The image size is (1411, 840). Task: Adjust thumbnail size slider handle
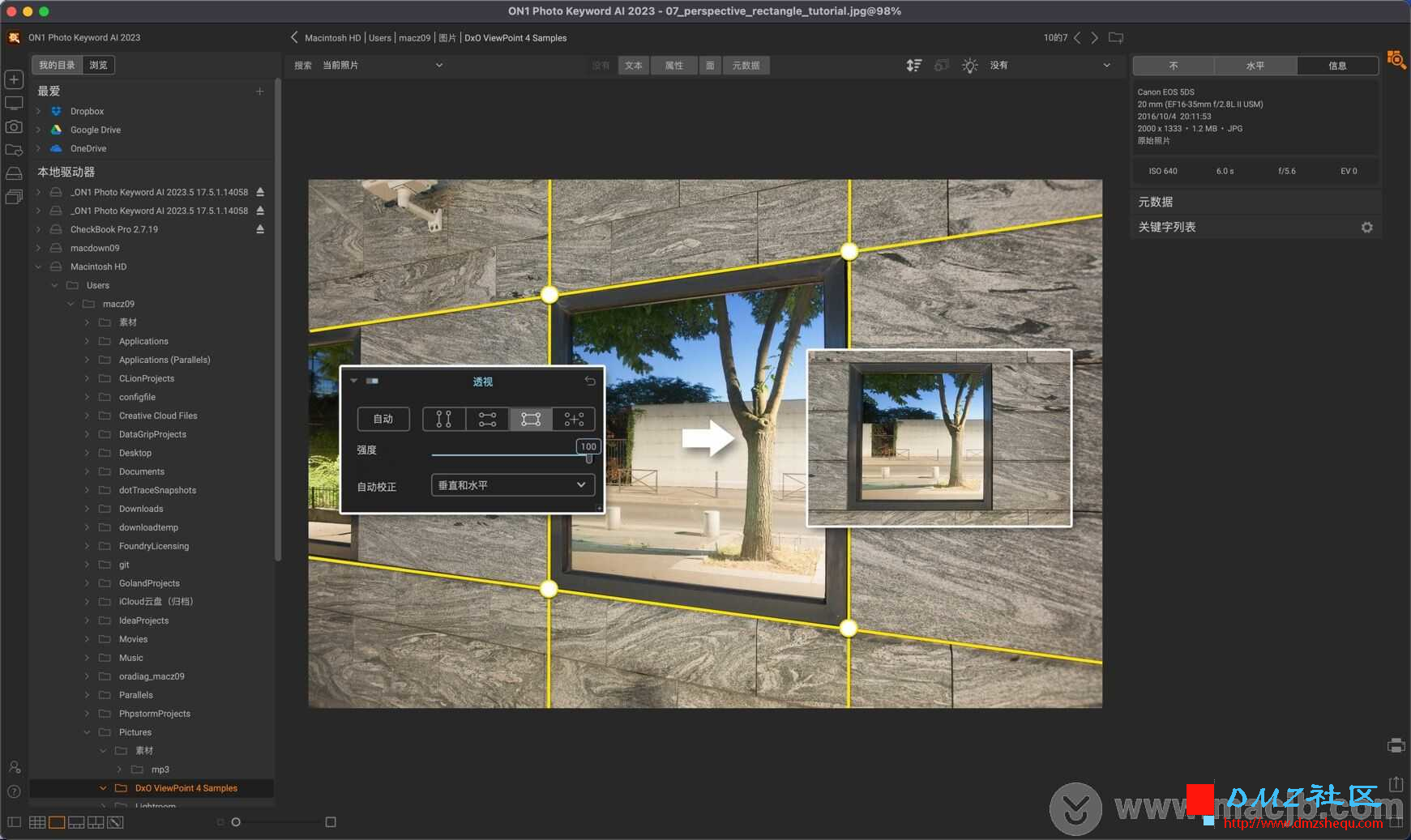click(x=236, y=822)
